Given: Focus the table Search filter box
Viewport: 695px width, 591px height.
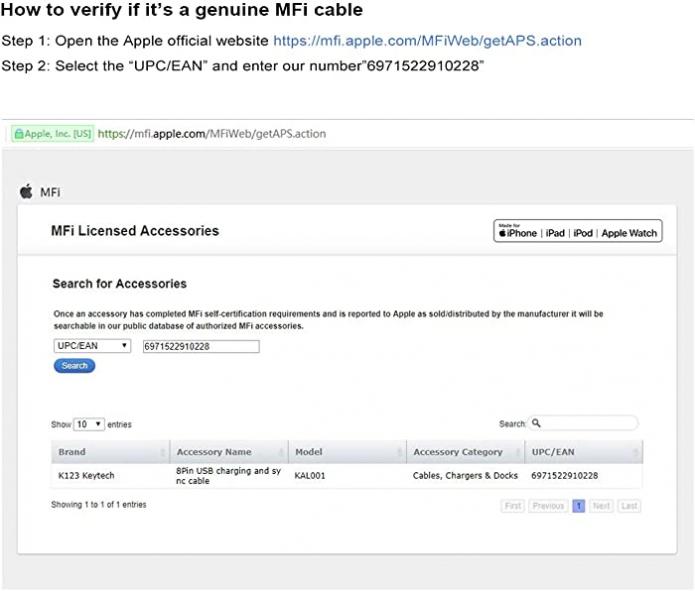Looking at the screenshot, I should click(x=583, y=423).
